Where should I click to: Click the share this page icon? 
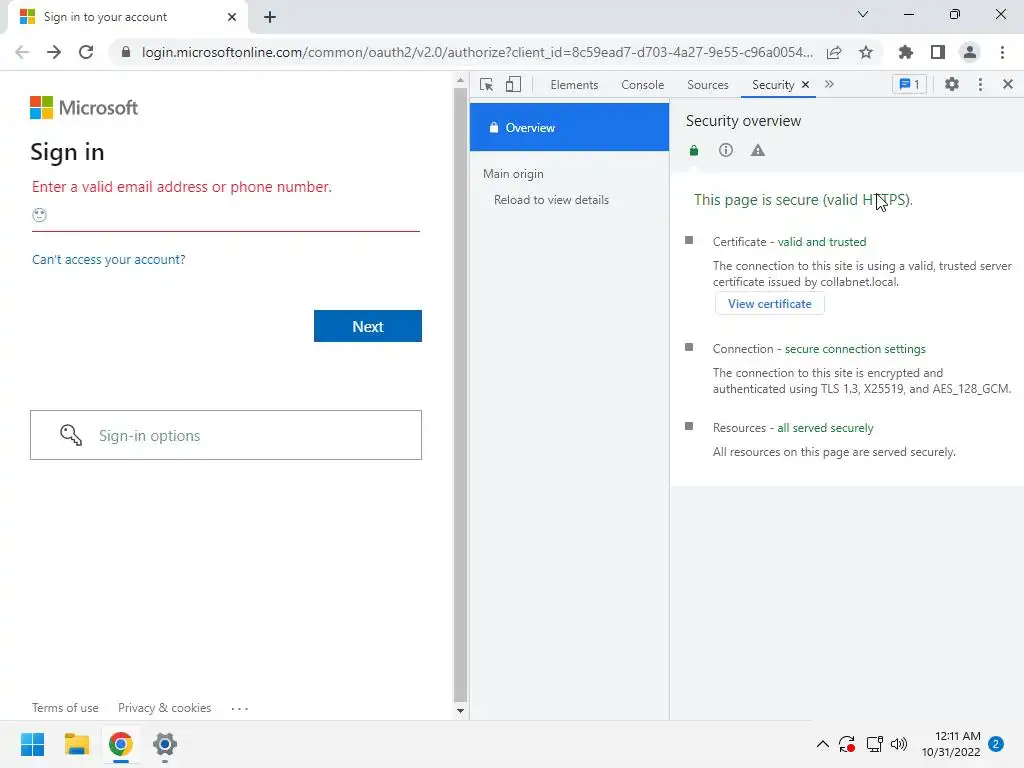[x=834, y=52]
